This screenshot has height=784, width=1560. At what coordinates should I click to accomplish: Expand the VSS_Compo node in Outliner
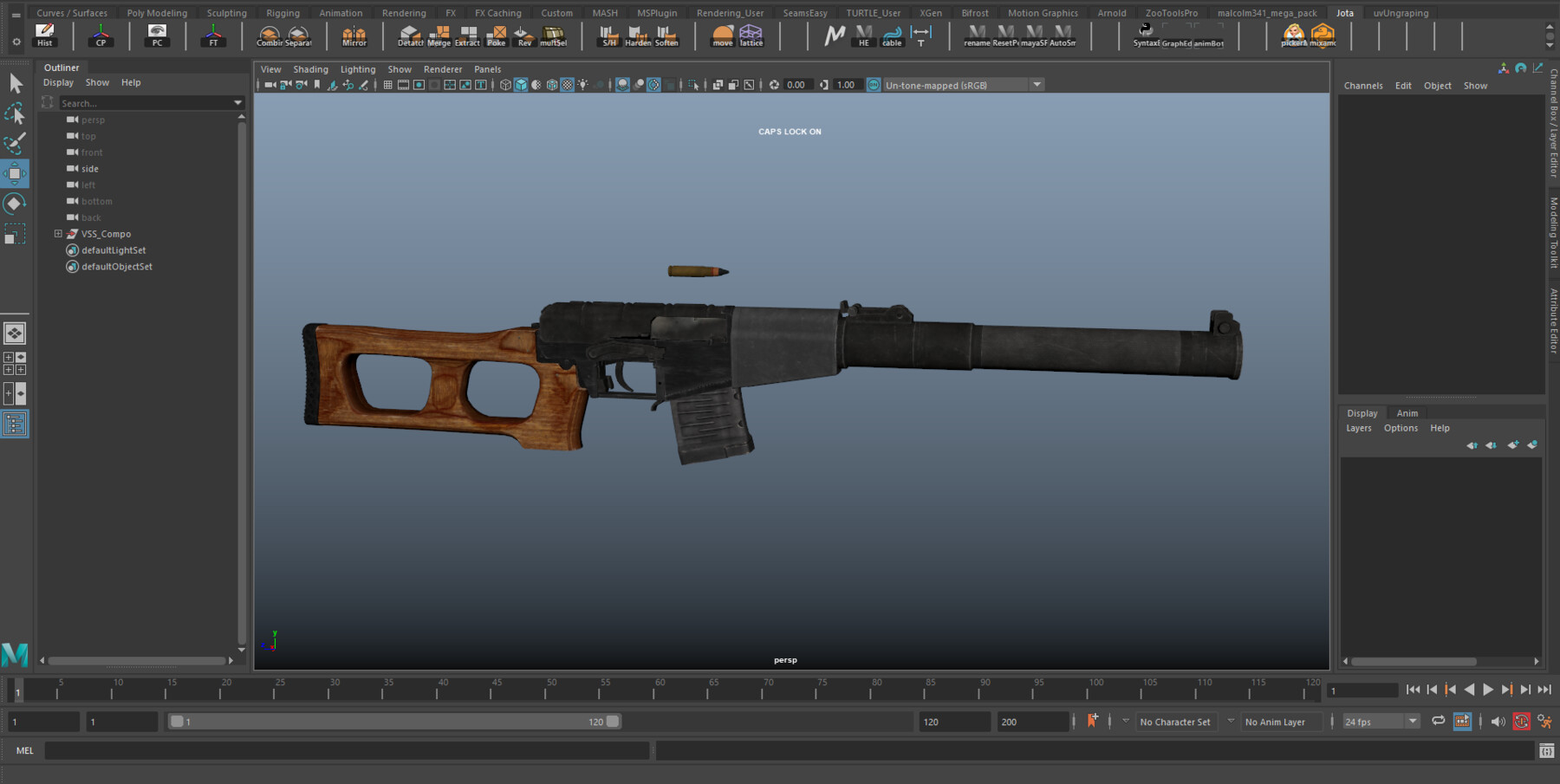(57, 233)
